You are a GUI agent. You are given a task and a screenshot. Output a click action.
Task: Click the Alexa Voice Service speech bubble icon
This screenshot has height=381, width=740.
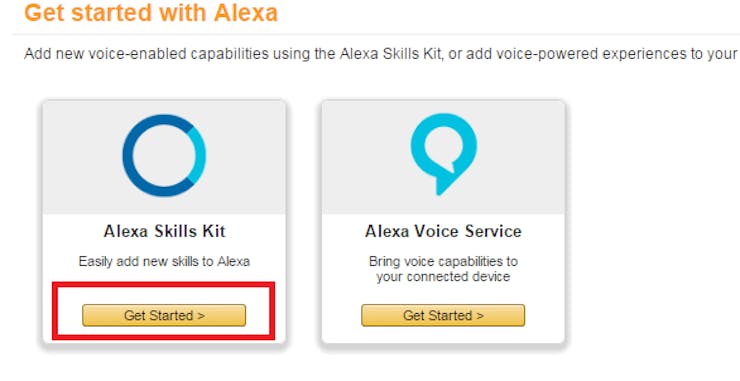(443, 154)
